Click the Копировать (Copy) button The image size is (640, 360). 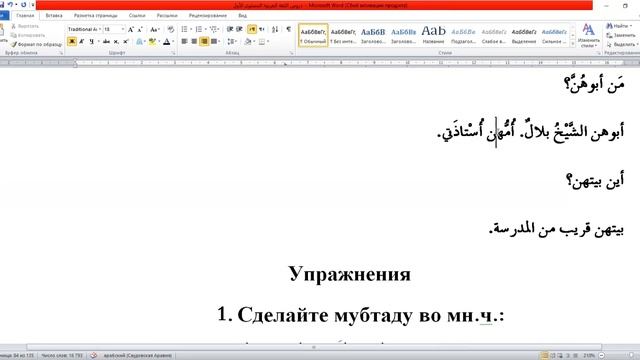pos(28,35)
